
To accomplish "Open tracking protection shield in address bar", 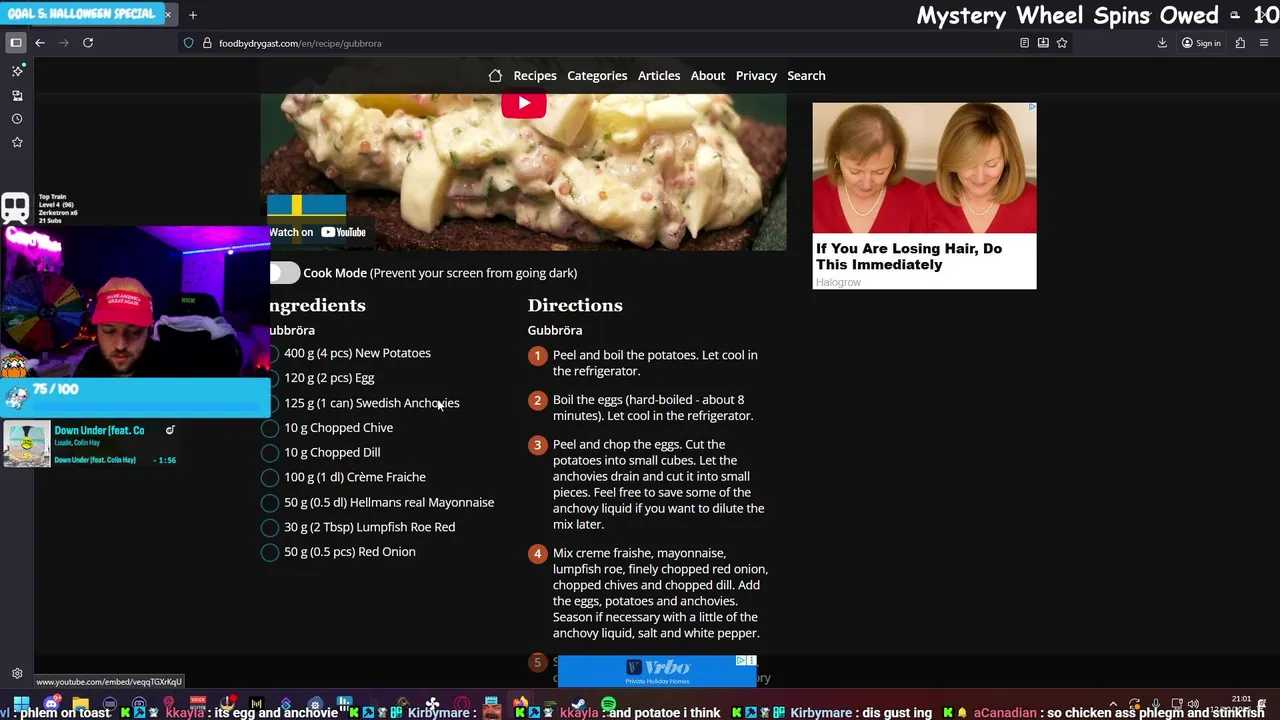I will click(x=188, y=43).
